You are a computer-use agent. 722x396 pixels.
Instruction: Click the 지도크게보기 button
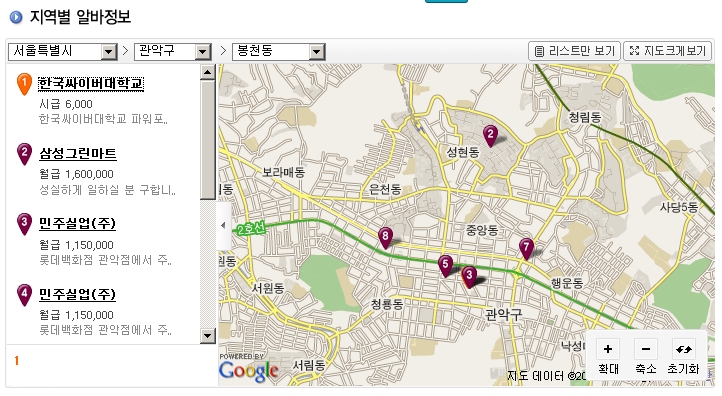(668, 51)
